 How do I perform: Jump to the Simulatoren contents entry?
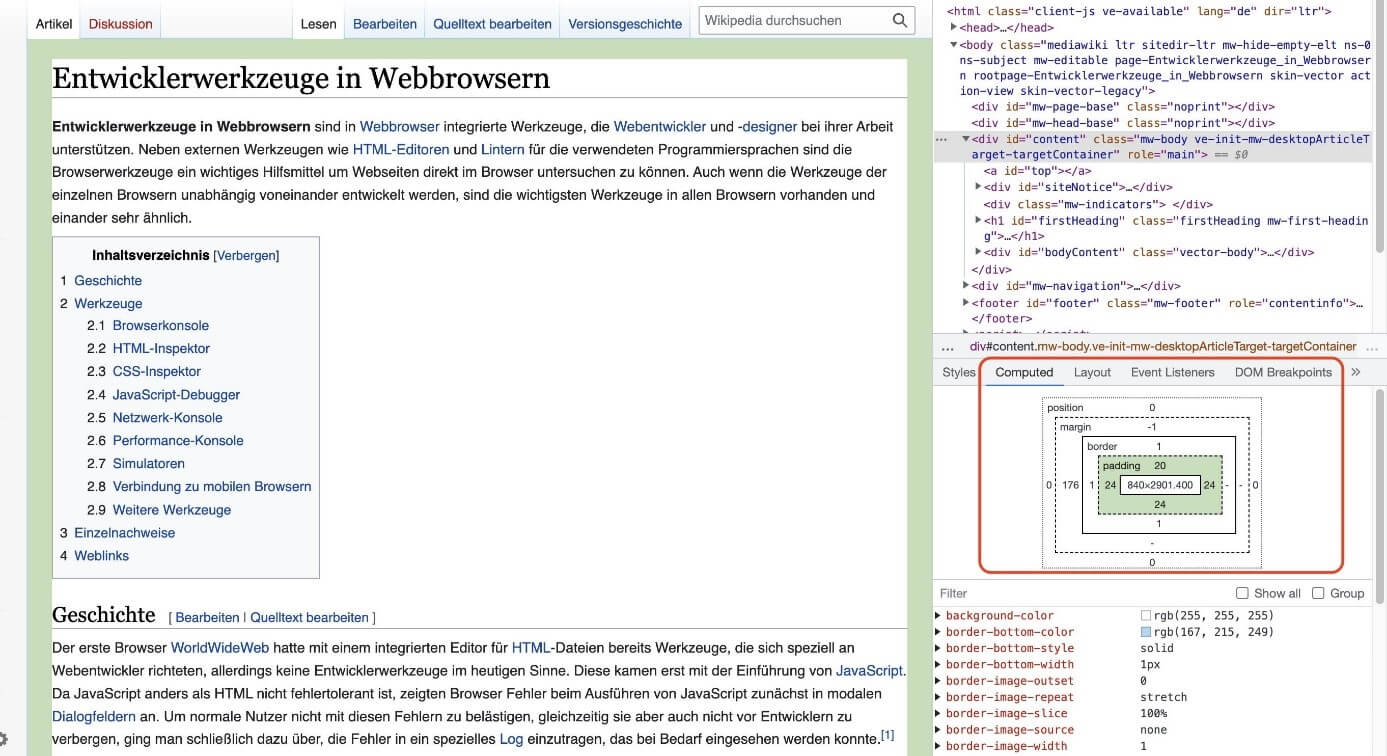click(149, 464)
